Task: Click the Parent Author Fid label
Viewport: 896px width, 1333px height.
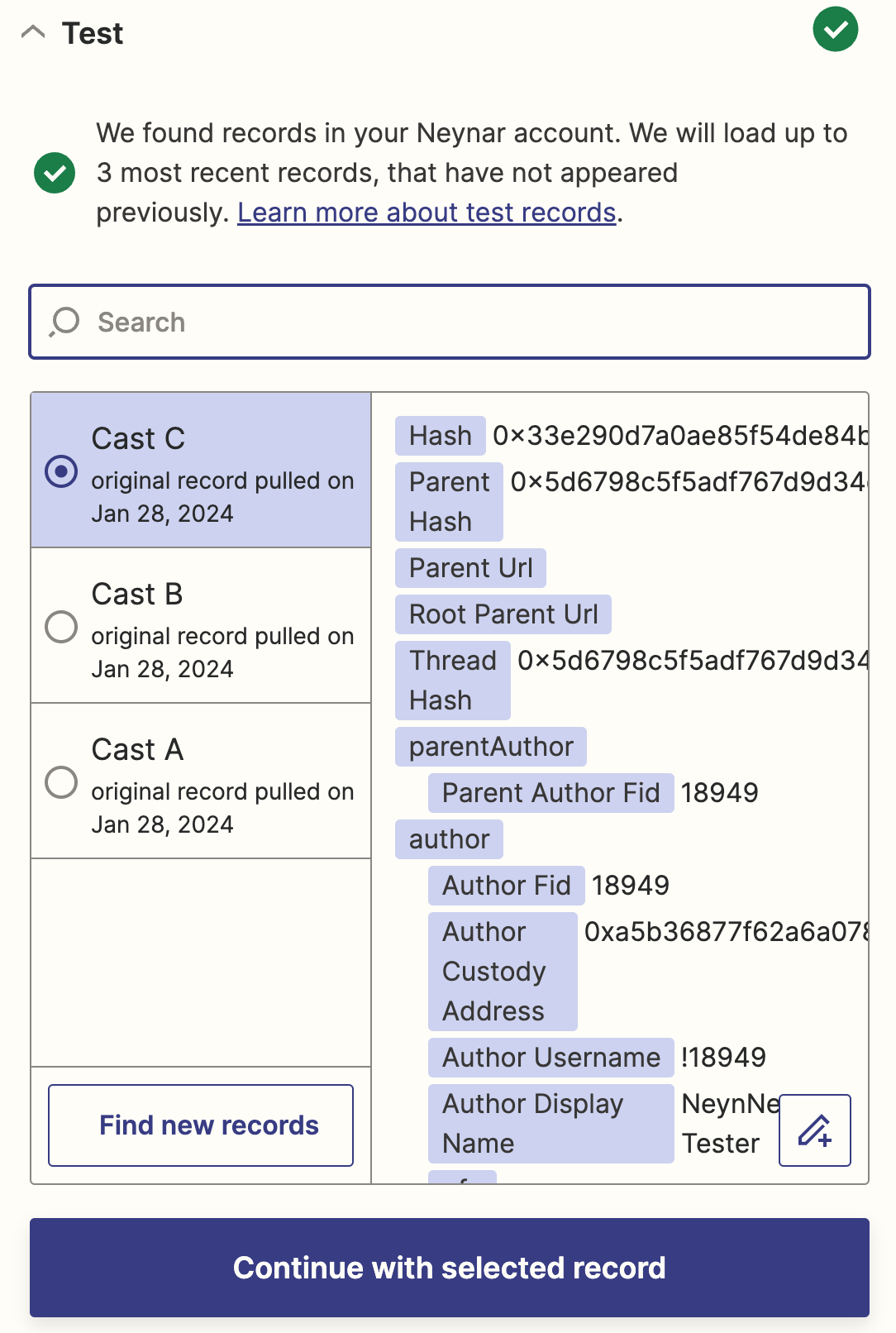Action: click(550, 793)
